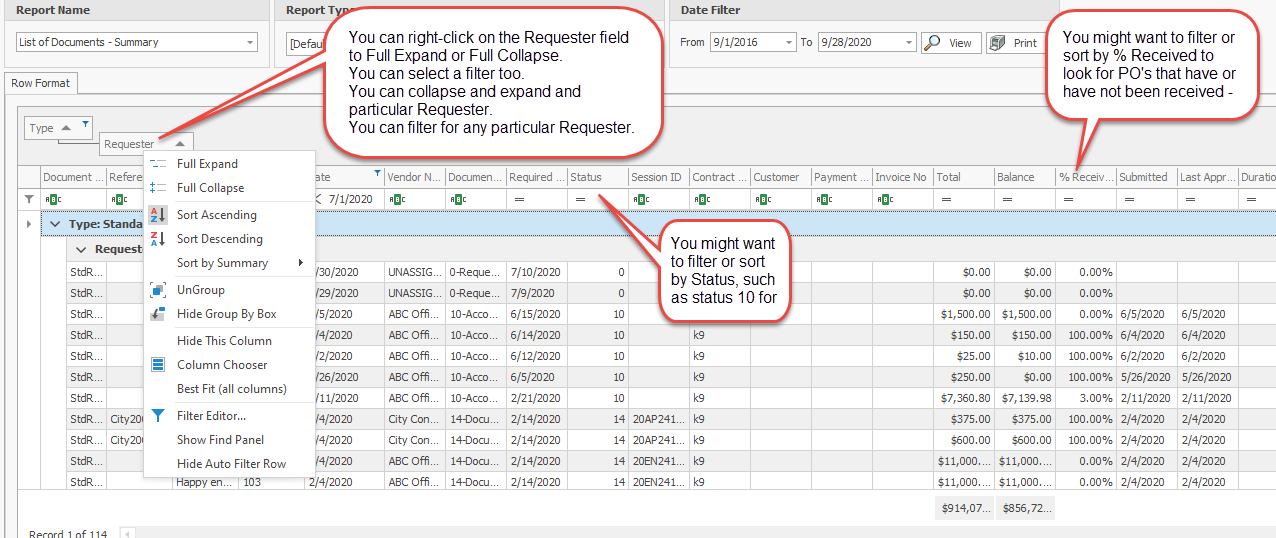
Task: Click Hide Group By Box menu entry
Action: coord(226,314)
